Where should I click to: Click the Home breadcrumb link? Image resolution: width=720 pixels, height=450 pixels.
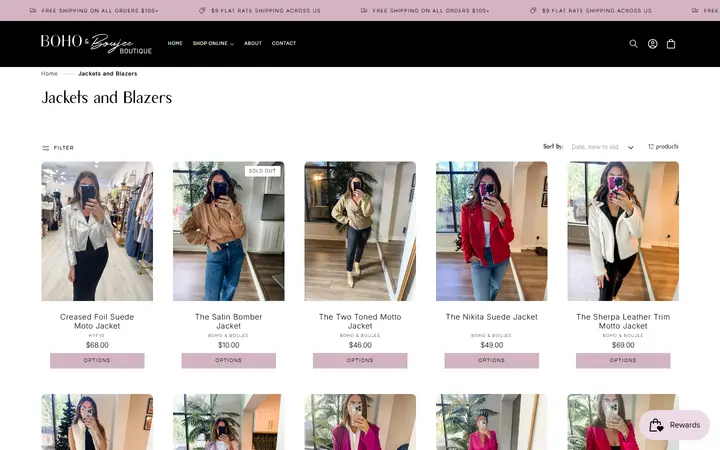[x=49, y=73]
